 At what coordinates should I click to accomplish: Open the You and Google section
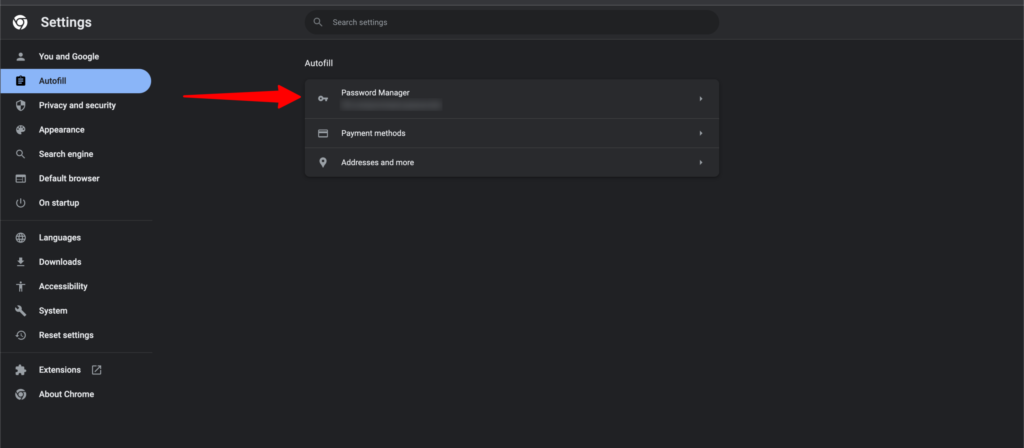coord(68,57)
